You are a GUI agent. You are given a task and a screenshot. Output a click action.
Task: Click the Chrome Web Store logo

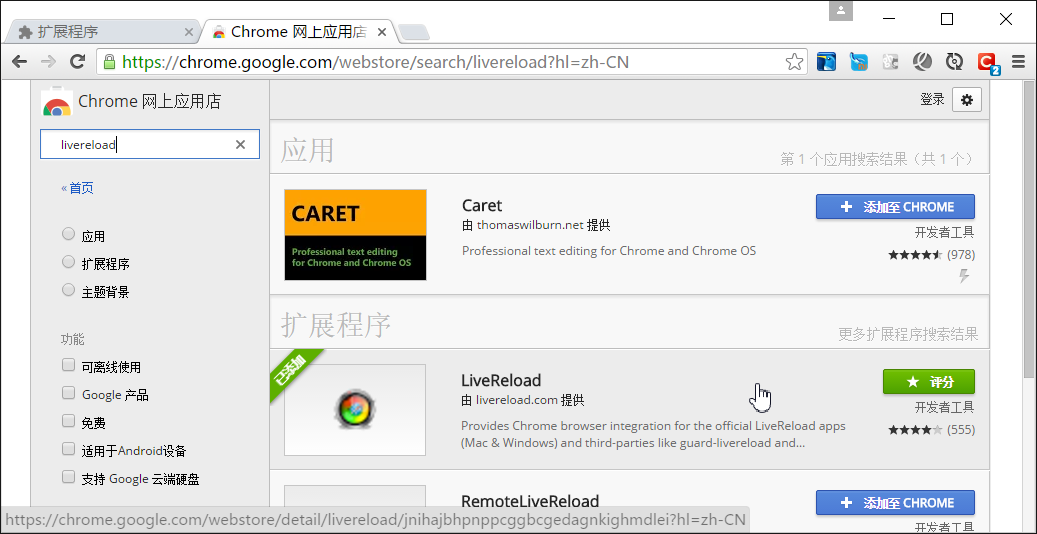[56, 103]
